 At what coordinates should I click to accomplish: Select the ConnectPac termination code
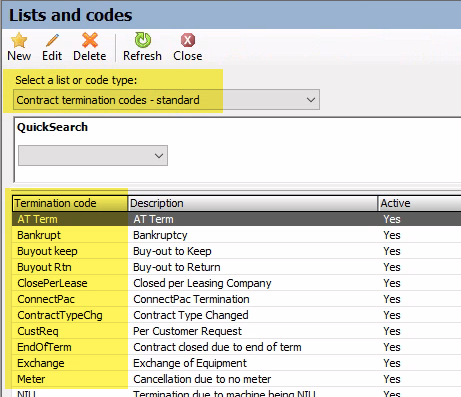coord(46,299)
